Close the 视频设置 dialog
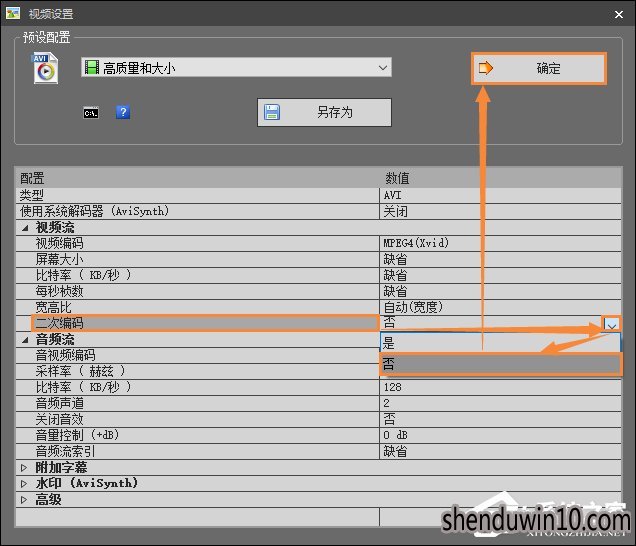636x546 pixels. click(x=619, y=15)
